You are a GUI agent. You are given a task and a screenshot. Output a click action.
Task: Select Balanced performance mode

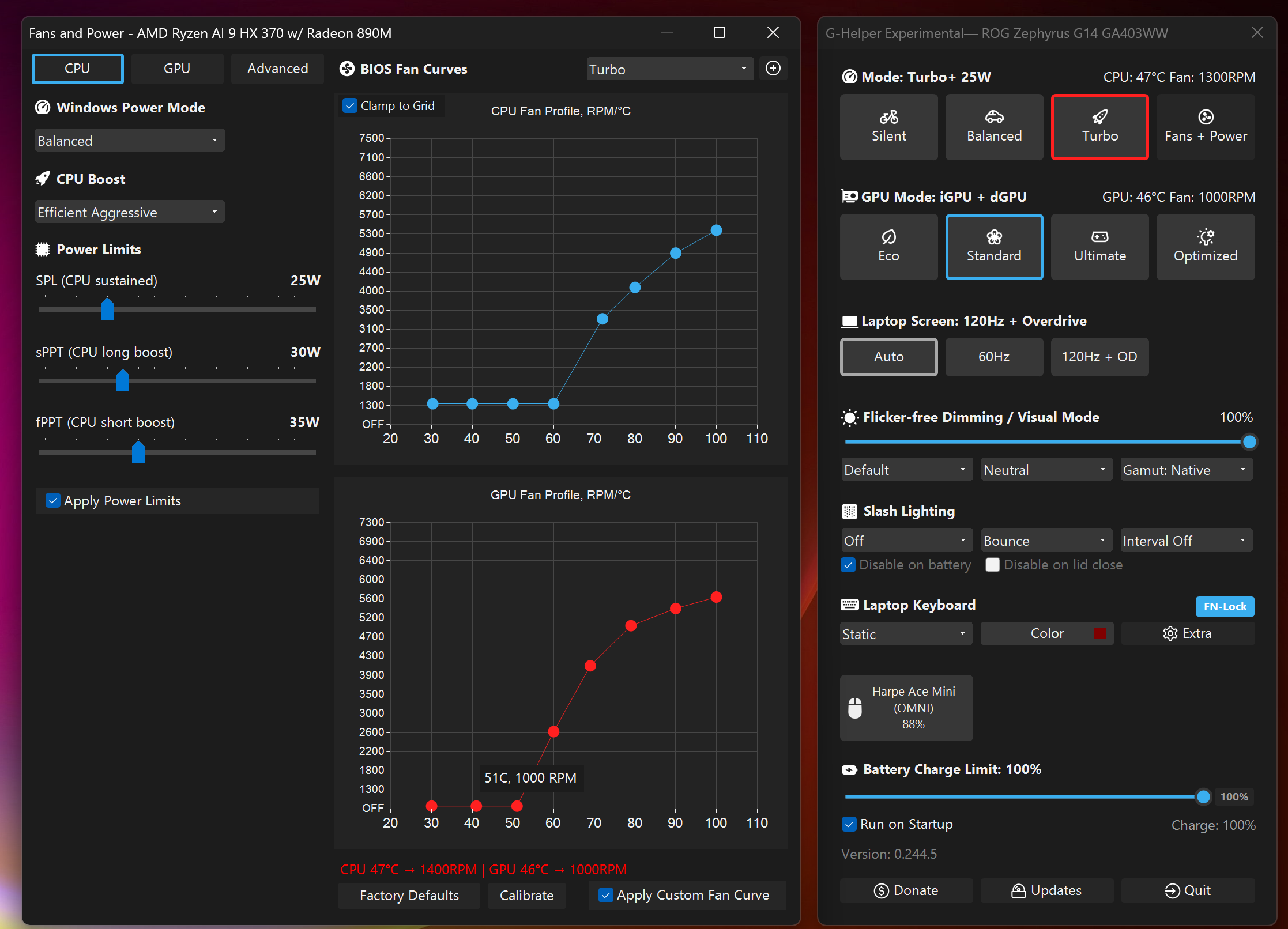tap(994, 127)
